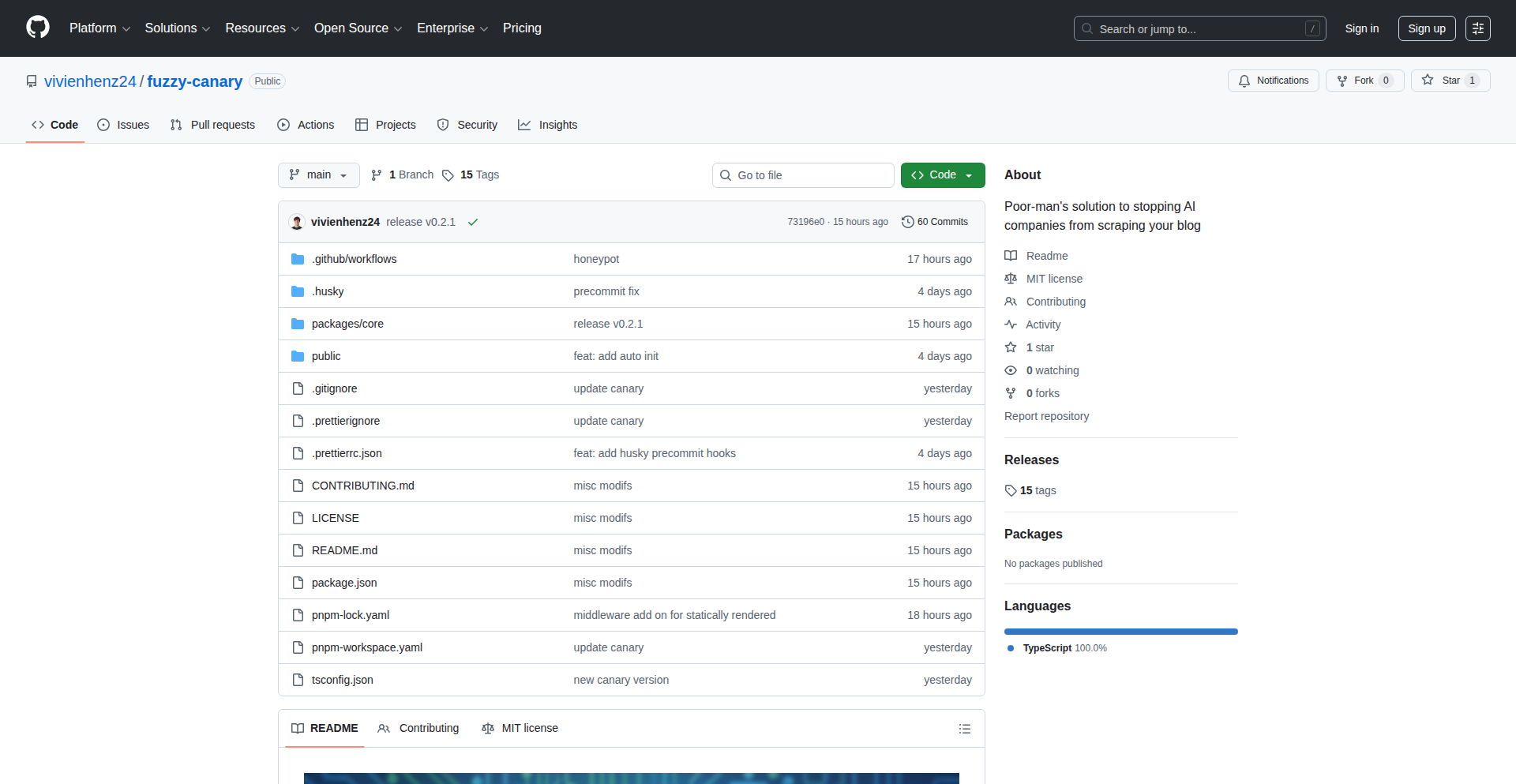Click the commit history clock icon
Screen dimensions: 1516x784
pos(908,222)
